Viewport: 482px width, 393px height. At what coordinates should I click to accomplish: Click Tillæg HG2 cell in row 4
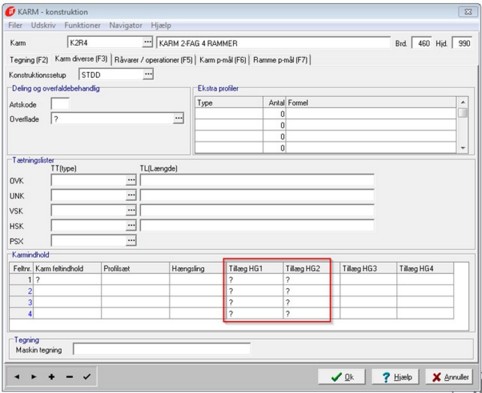click(312, 314)
